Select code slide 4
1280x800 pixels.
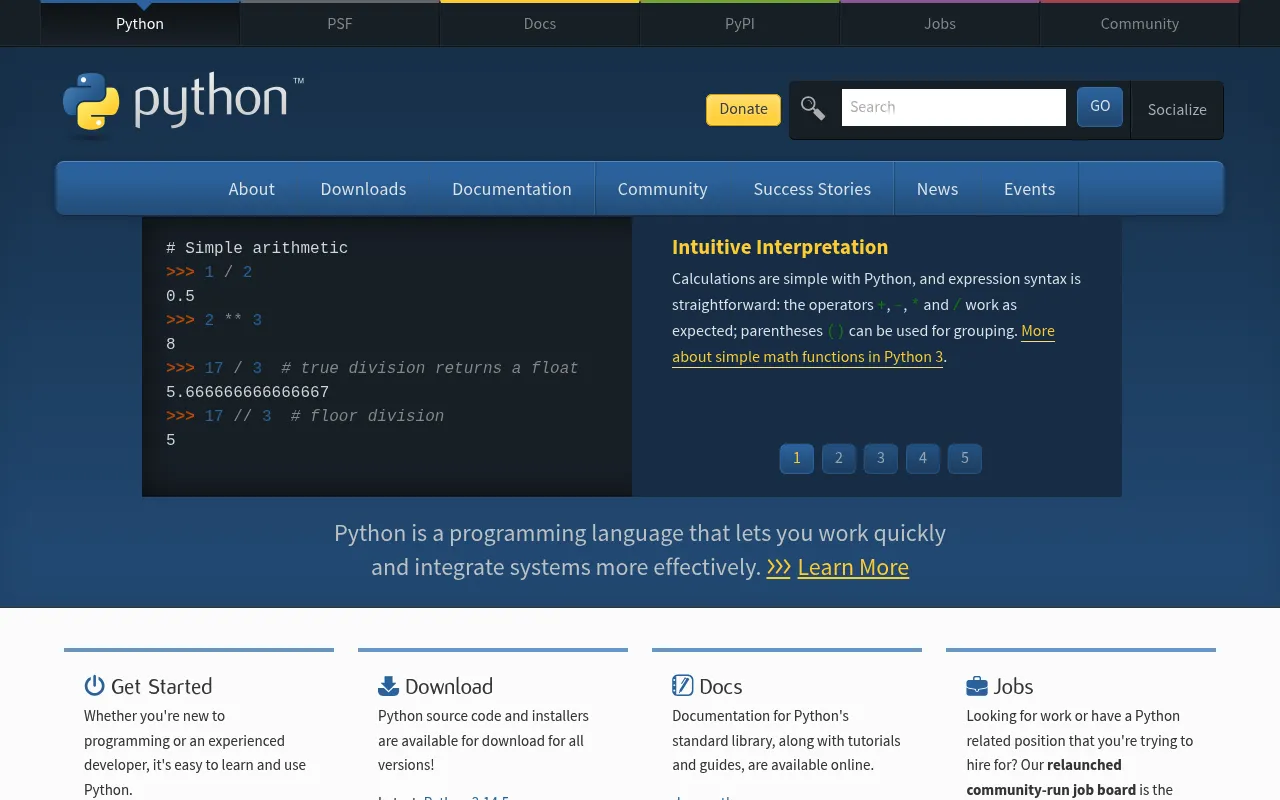point(923,458)
